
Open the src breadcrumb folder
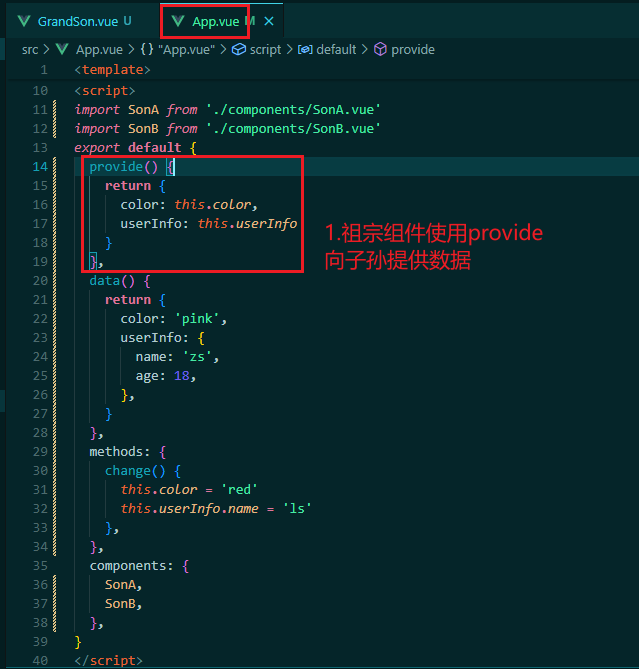coord(30,50)
